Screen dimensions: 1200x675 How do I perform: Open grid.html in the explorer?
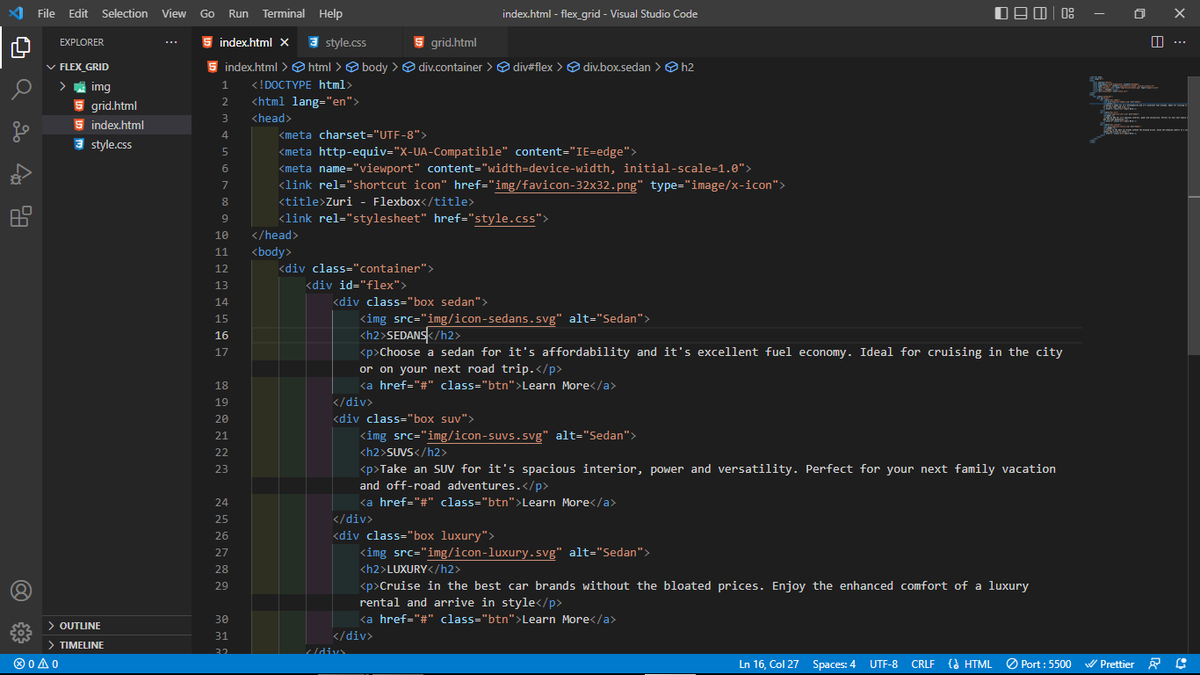(x=115, y=106)
